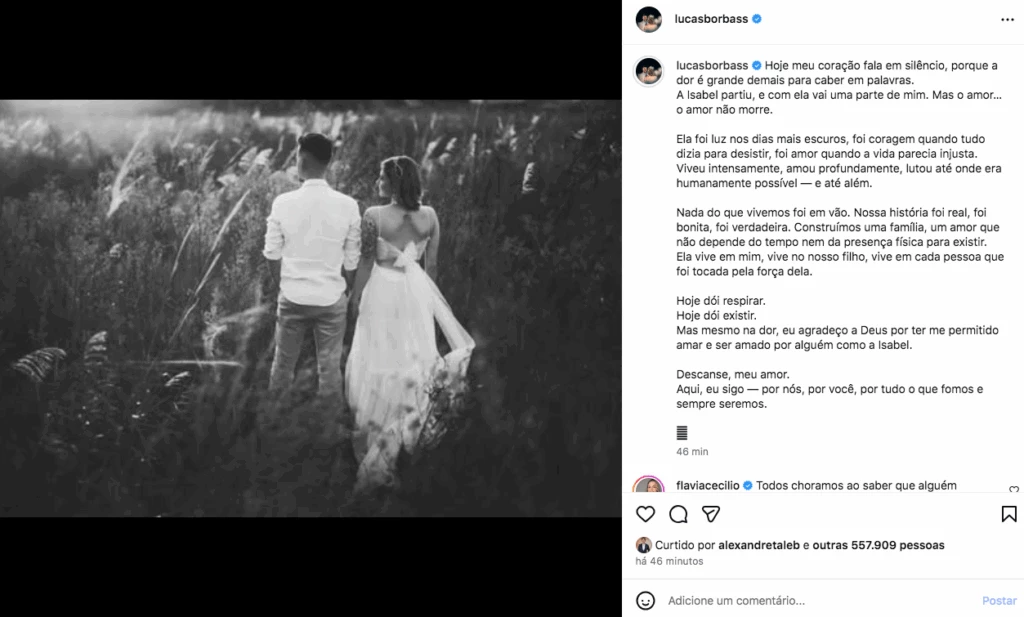Open lucasborbass username link in the caption
This screenshot has height=617, width=1024.
pyautogui.click(x=711, y=65)
